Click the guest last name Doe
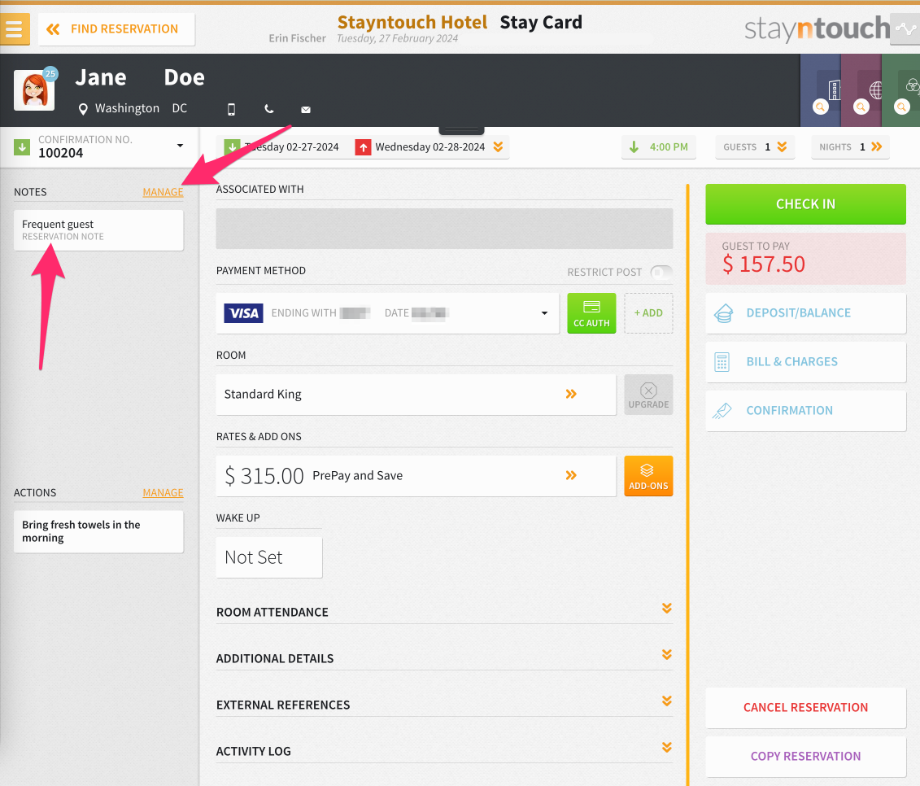Viewport: 920px width, 786px height. click(x=184, y=77)
